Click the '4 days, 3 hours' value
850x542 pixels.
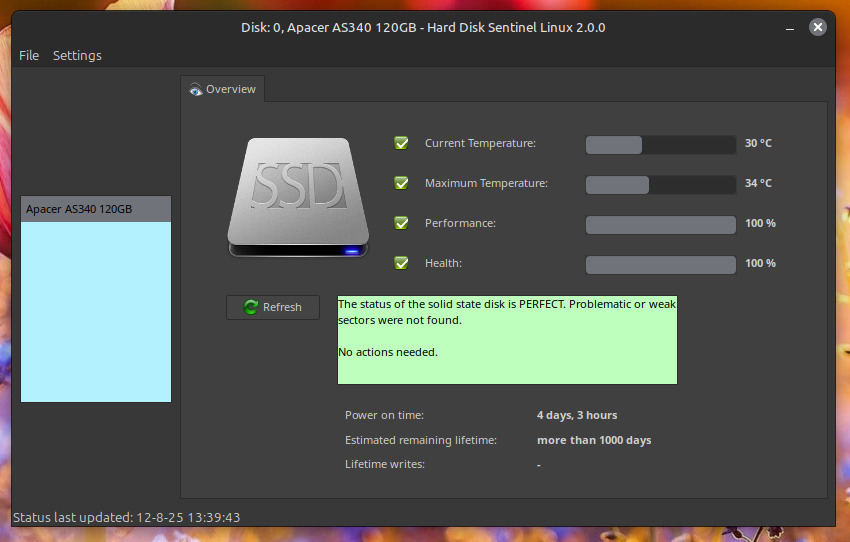tap(577, 415)
